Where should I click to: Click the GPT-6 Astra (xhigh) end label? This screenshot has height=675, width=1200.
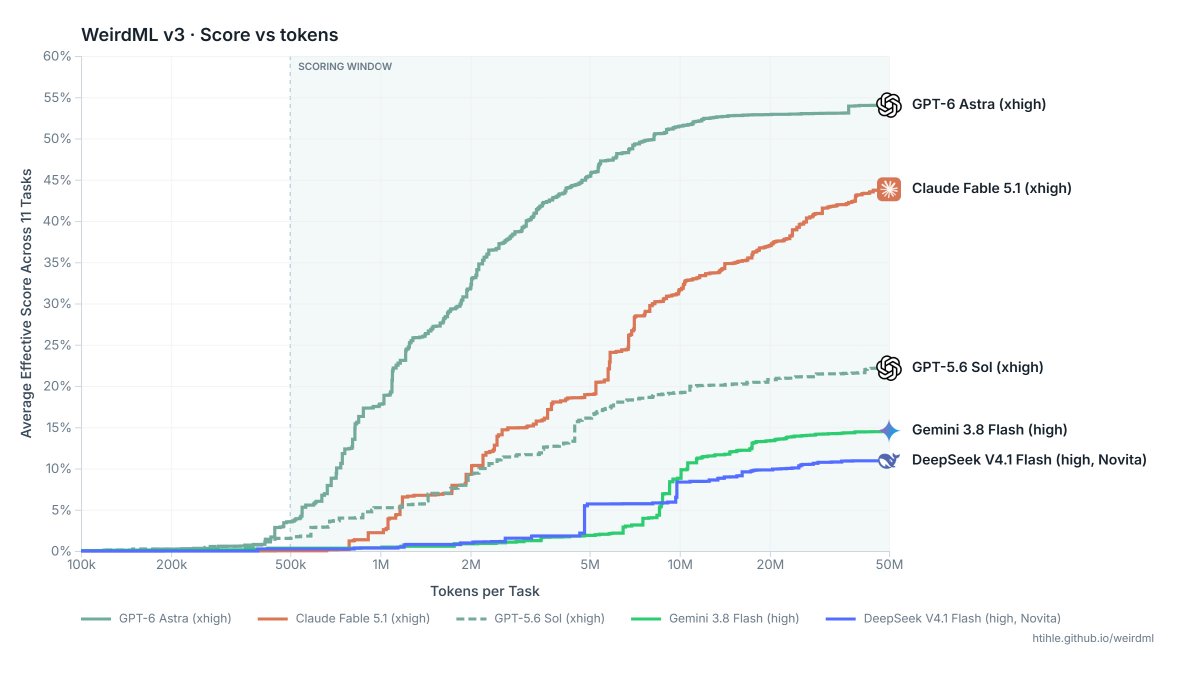coord(979,104)
